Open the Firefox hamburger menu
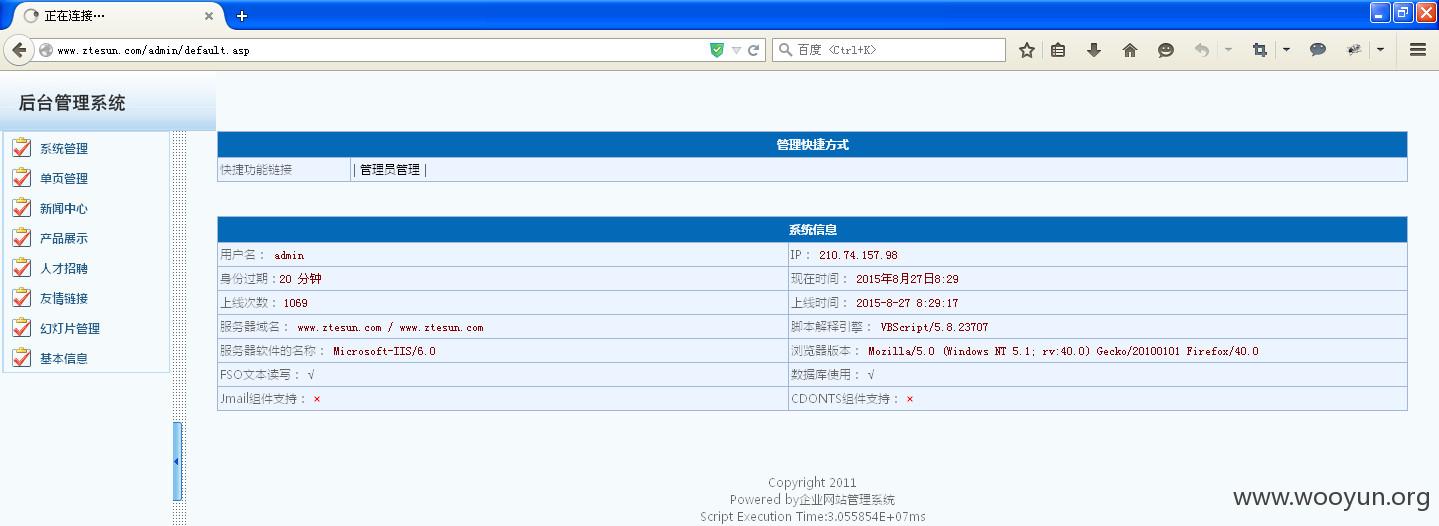Image resolution: width=1439 pixels, height=526 pixels. tap(1417, 50)
